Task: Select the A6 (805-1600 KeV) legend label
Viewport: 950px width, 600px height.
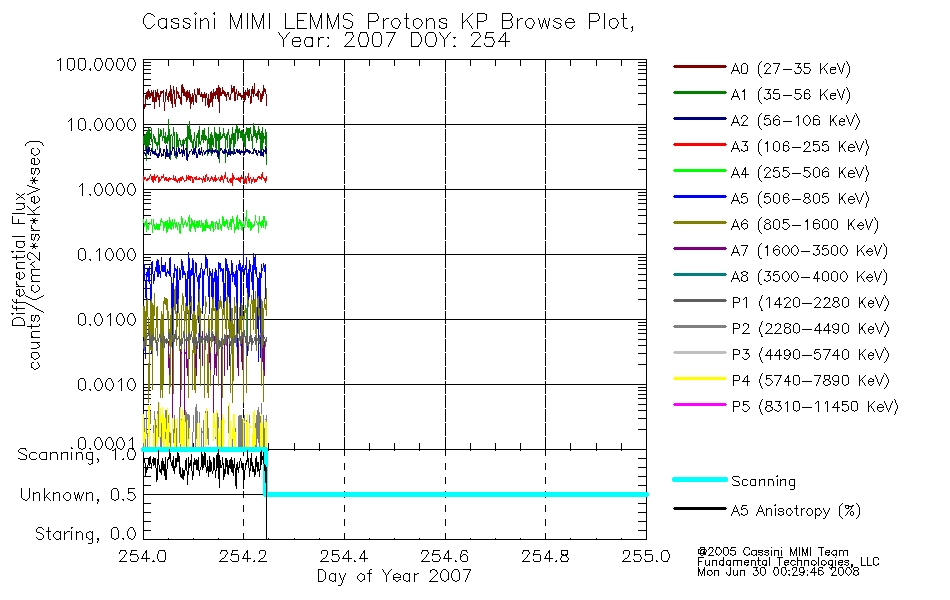Action: point(805,225)
